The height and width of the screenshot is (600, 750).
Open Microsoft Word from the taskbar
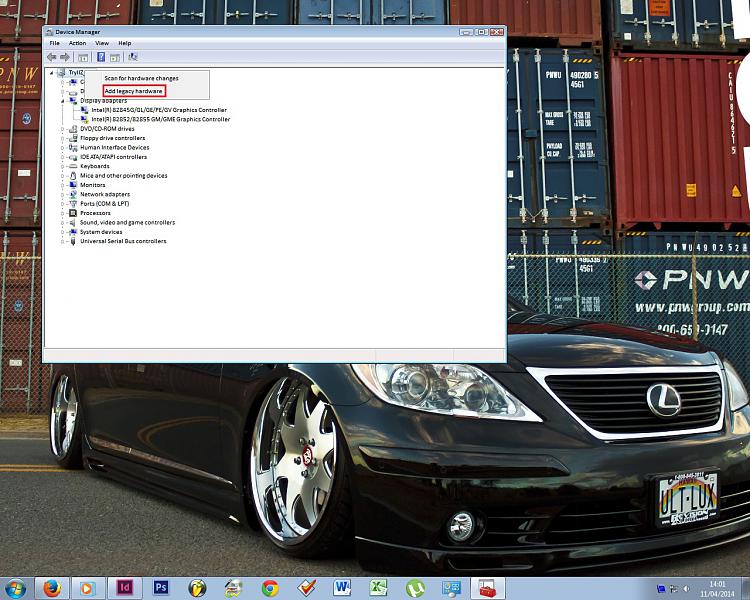[x=342, y=587]
